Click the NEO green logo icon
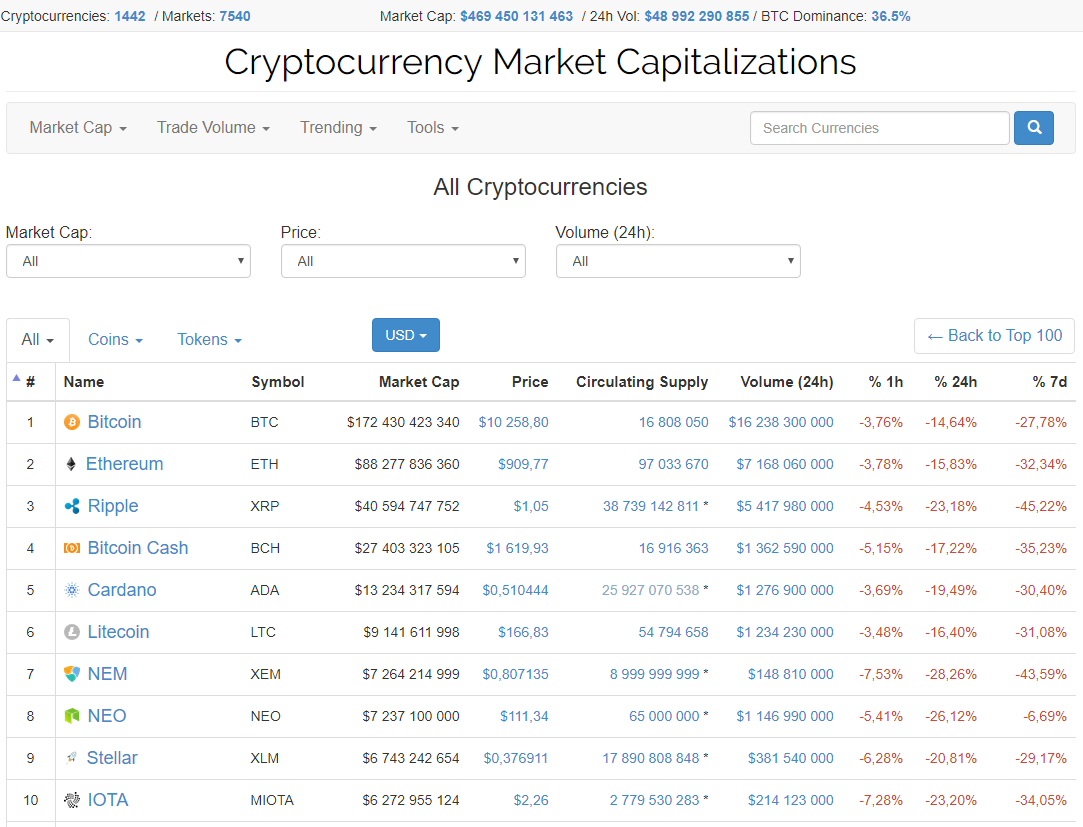The width and height of the screenshot is (1083, 827). pyautogui.click(x=71, y=716)
